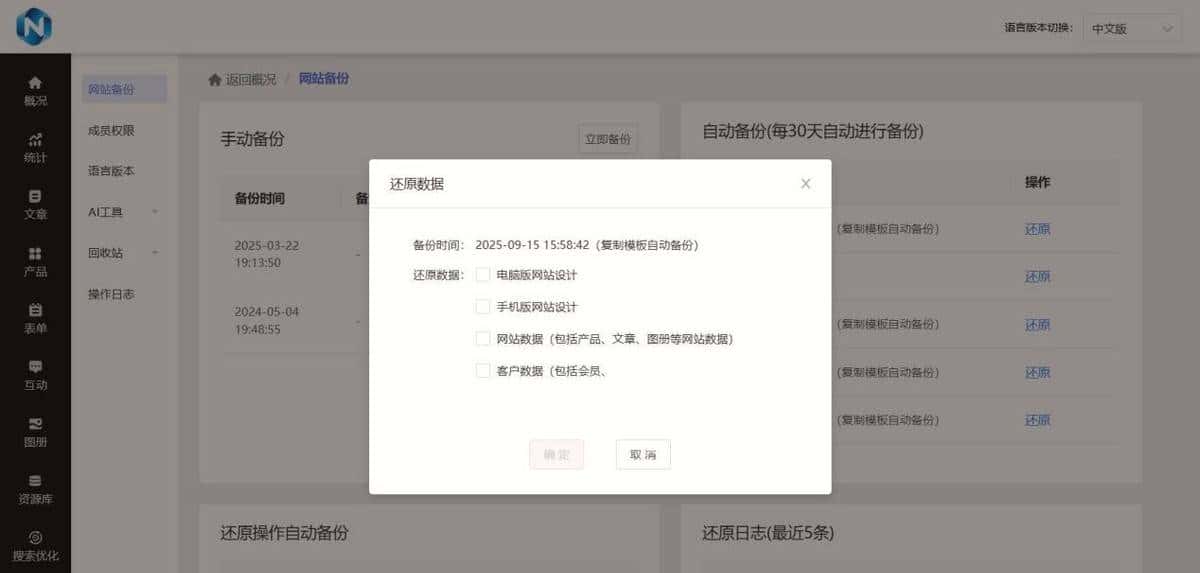The height and width of the screenshot is (573, 1200).
Task: Click the 操作 column header
Action: (1038, 182)
